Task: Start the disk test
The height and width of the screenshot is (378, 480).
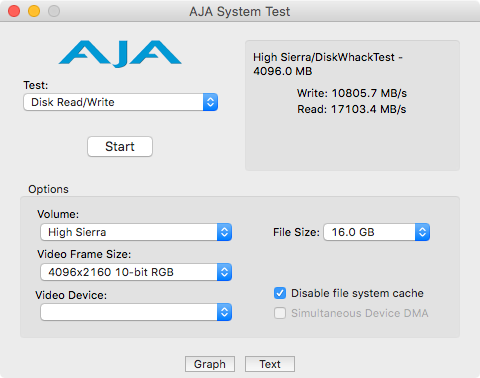Action: (x=120, y=146)
